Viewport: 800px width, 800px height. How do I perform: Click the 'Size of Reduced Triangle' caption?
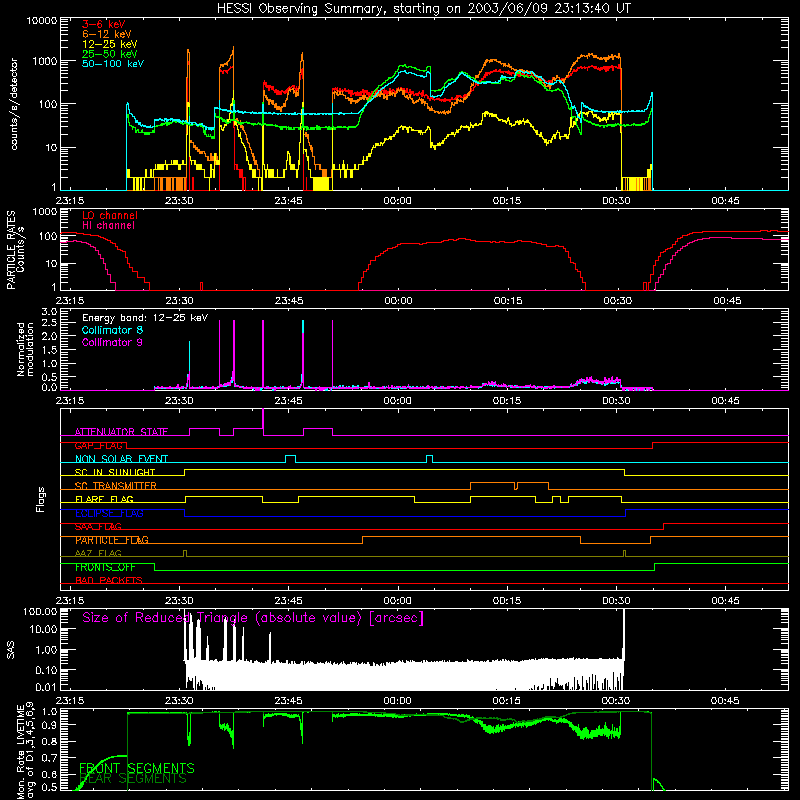tap(253, 618)
